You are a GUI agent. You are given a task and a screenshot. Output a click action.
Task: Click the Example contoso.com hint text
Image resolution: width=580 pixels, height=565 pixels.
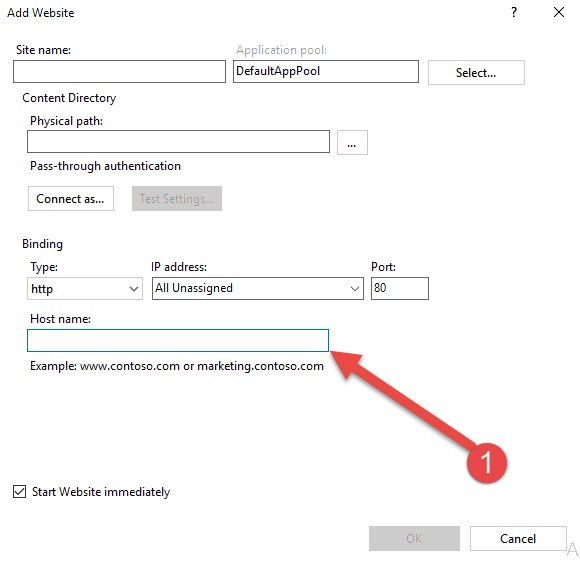pyautogui.click(x=177, y=366)
